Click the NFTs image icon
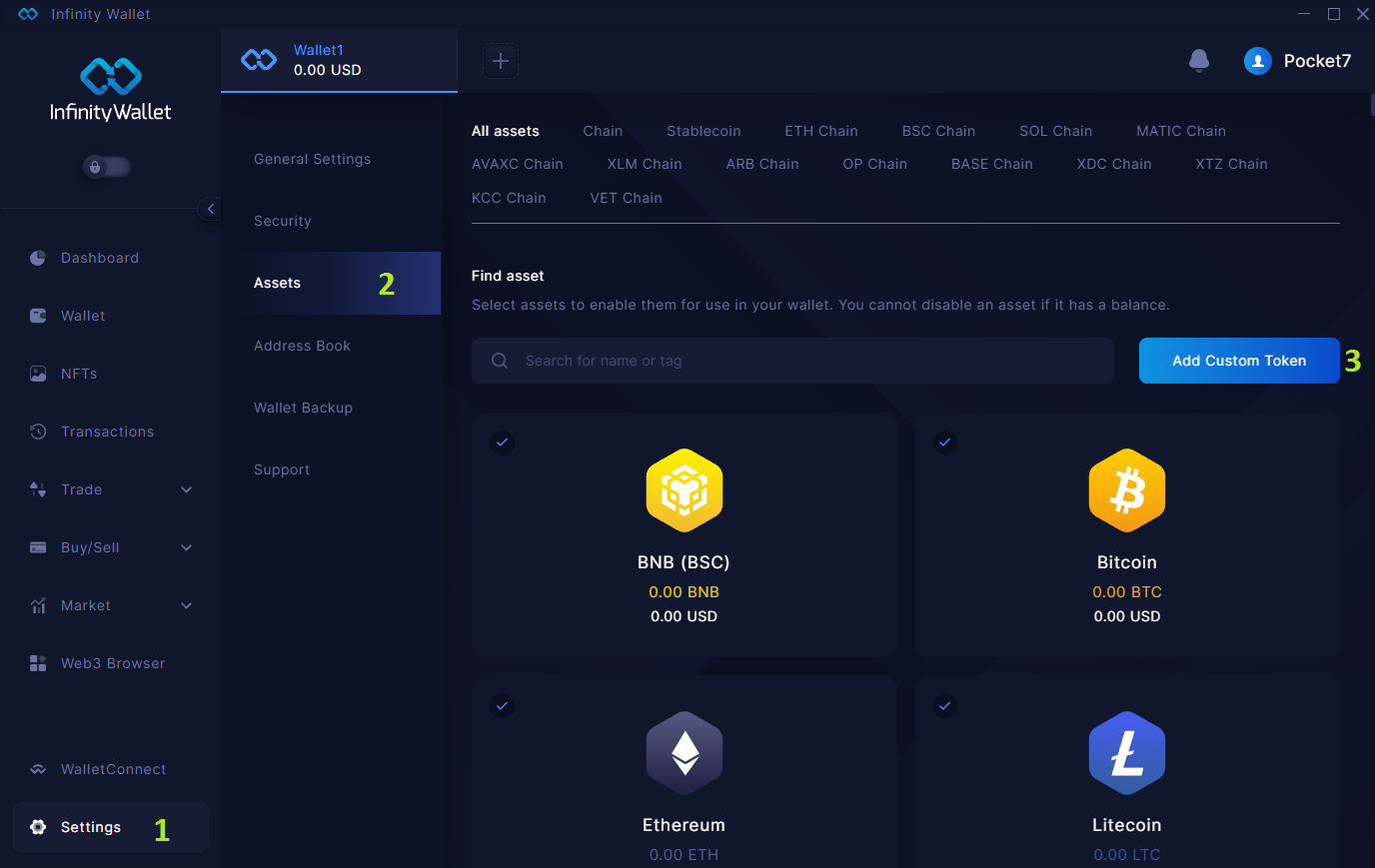The width and height of the screenshot is (1375, 868). [38, 374]
